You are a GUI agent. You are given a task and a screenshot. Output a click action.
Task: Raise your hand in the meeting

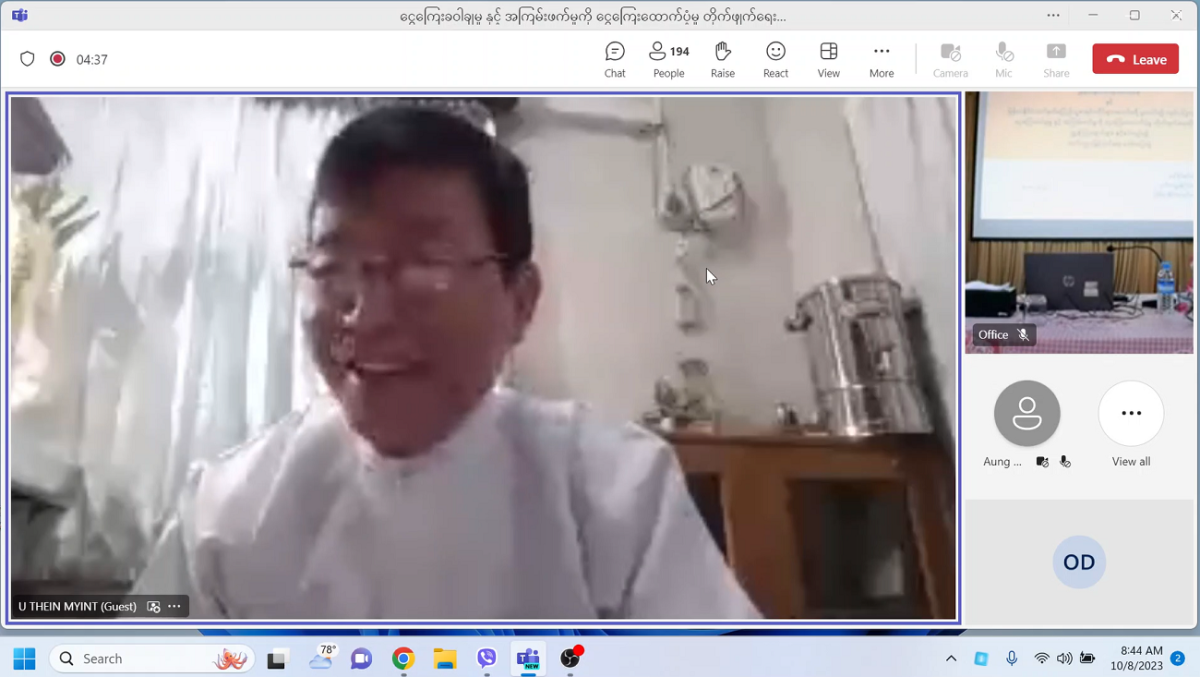coord(722,59)
